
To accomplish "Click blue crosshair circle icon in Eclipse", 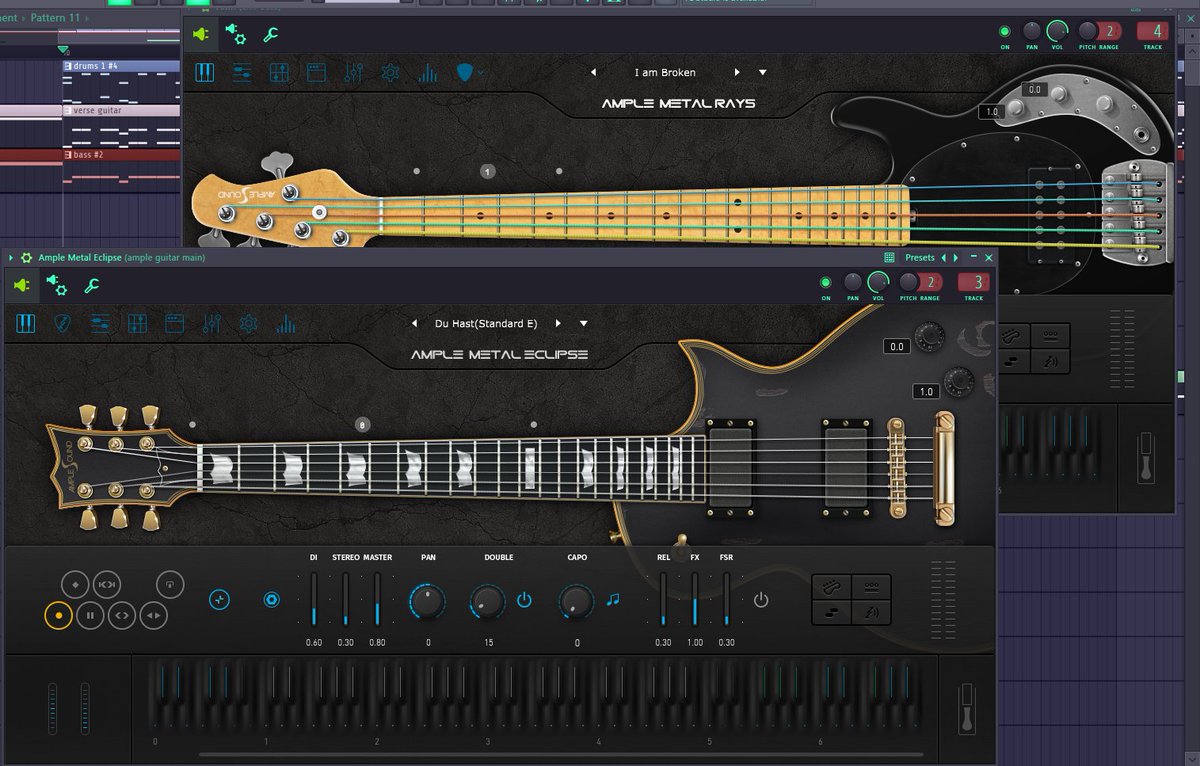I will [220, 600].
